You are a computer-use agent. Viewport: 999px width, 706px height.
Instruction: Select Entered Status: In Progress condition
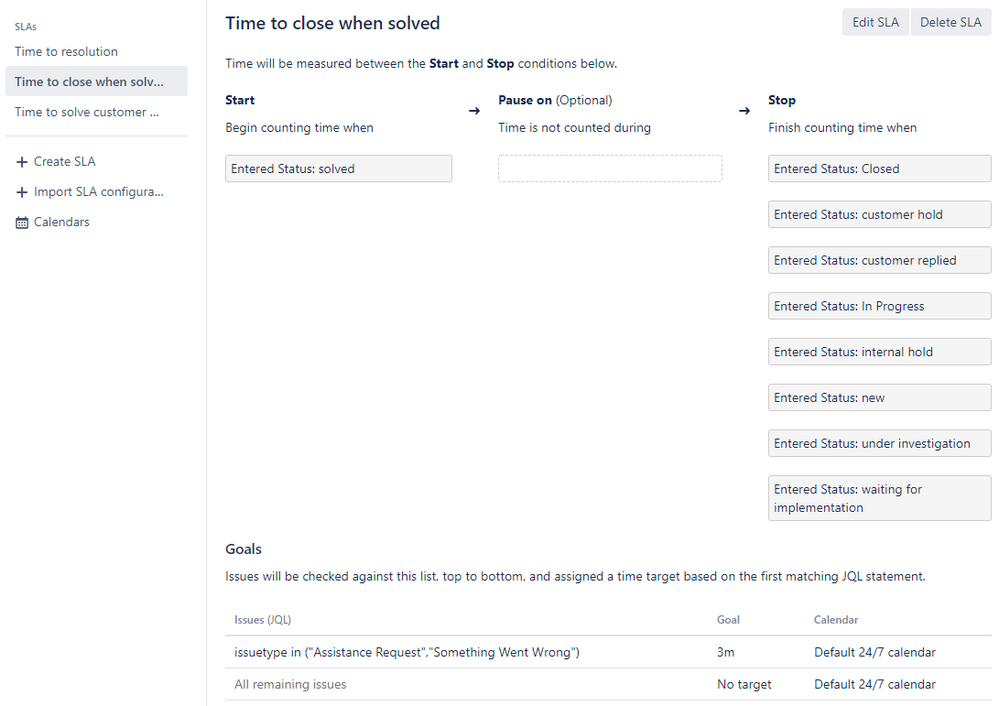[879, 306]
